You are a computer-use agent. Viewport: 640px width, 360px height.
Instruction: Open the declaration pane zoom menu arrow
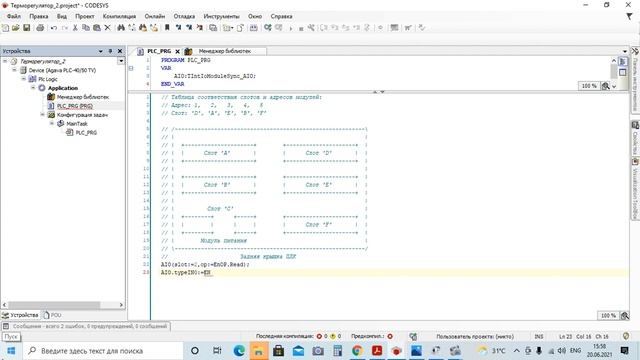614,86
